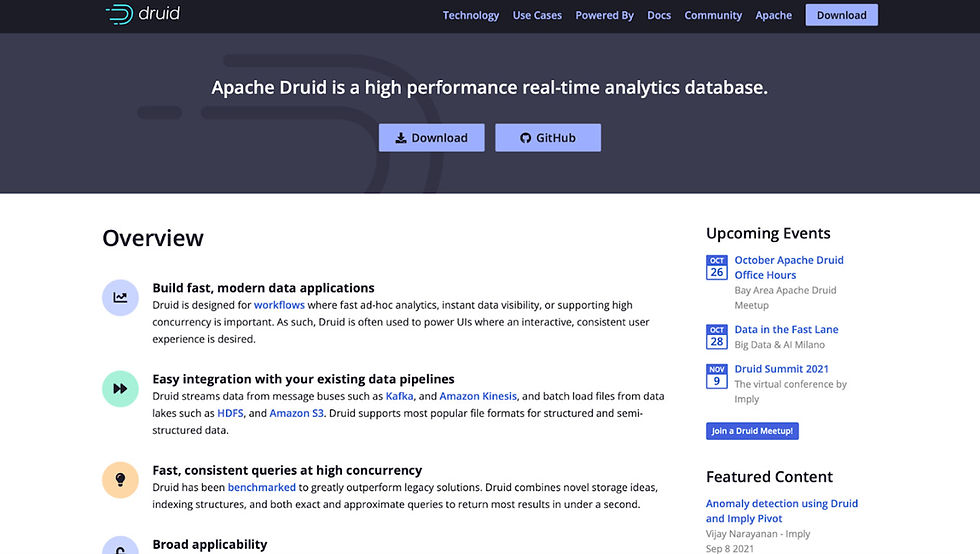Go to the Powered By page

tap(604, 15)
